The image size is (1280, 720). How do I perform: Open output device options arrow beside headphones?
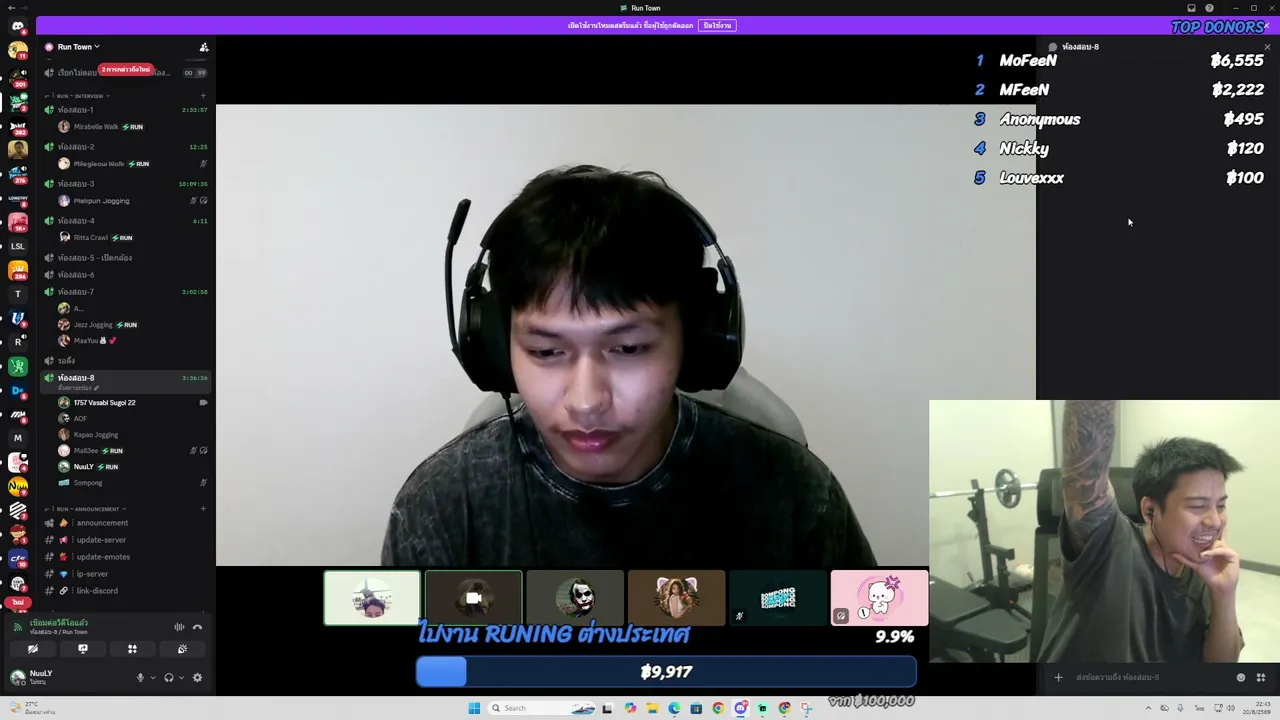[x=181, y=678]
